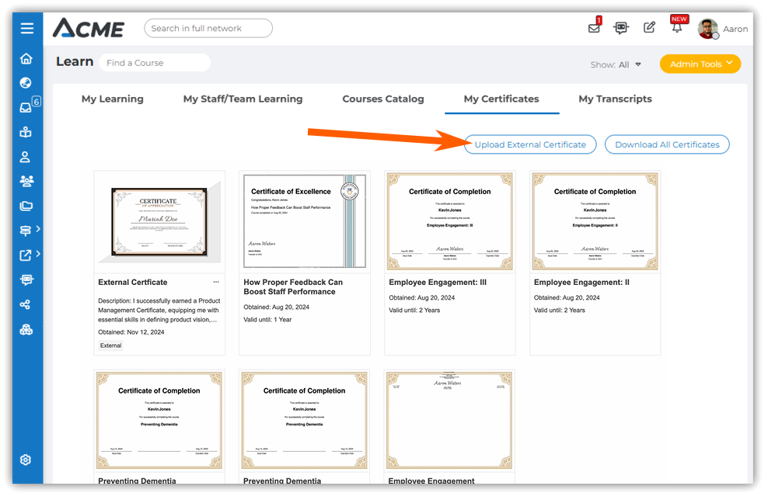768x500 pixels.
Task: Open the Show: All filter dropdown
Action: tap(616, 65)
